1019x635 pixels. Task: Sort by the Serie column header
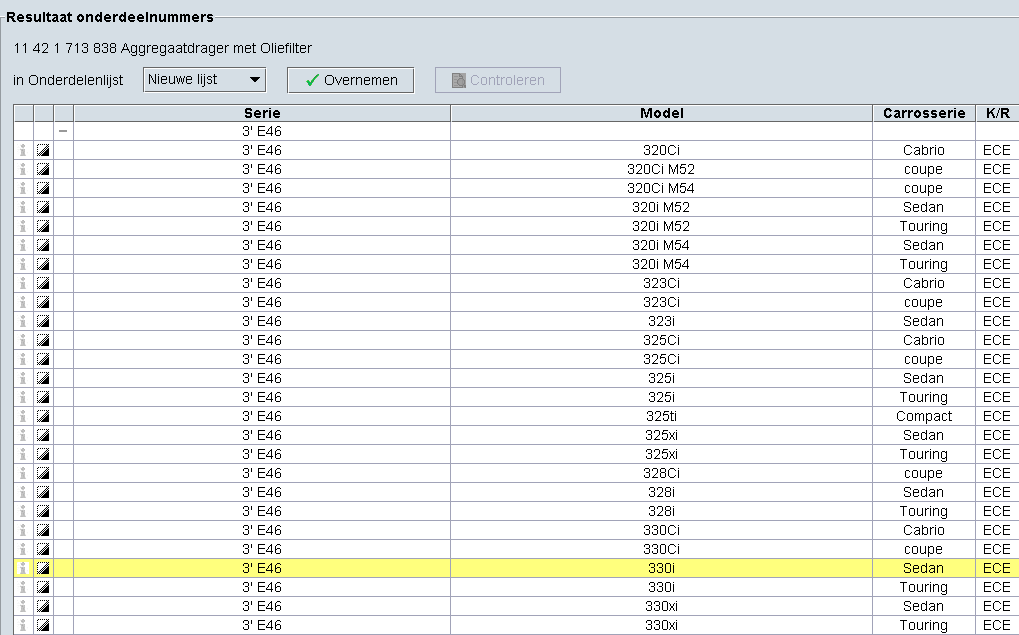(x=262, y=113)
